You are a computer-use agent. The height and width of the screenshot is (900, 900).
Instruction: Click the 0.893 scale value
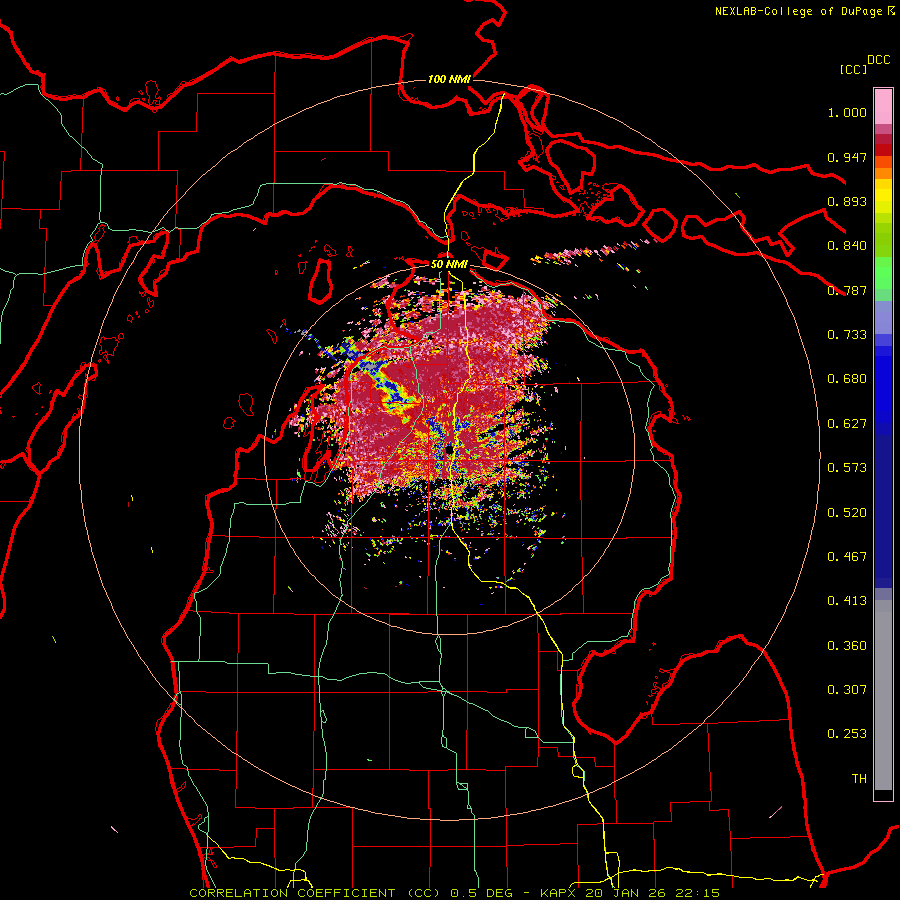847,201
